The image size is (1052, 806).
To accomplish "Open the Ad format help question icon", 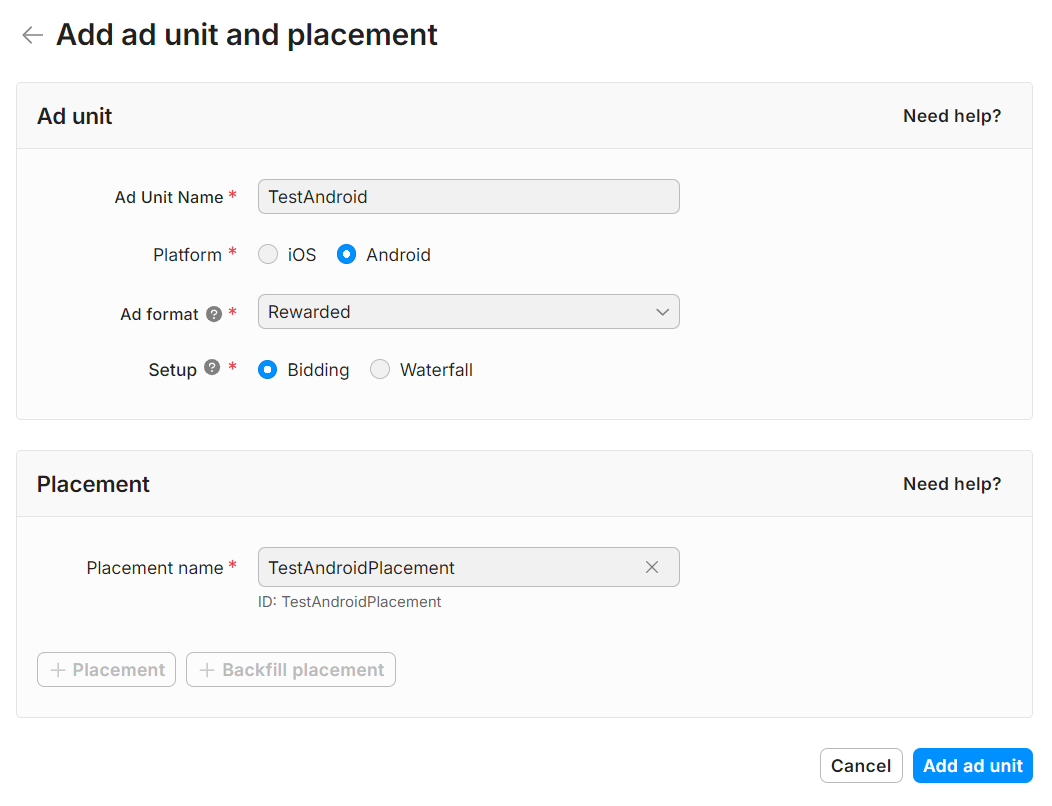I will [x=214, y=314].
